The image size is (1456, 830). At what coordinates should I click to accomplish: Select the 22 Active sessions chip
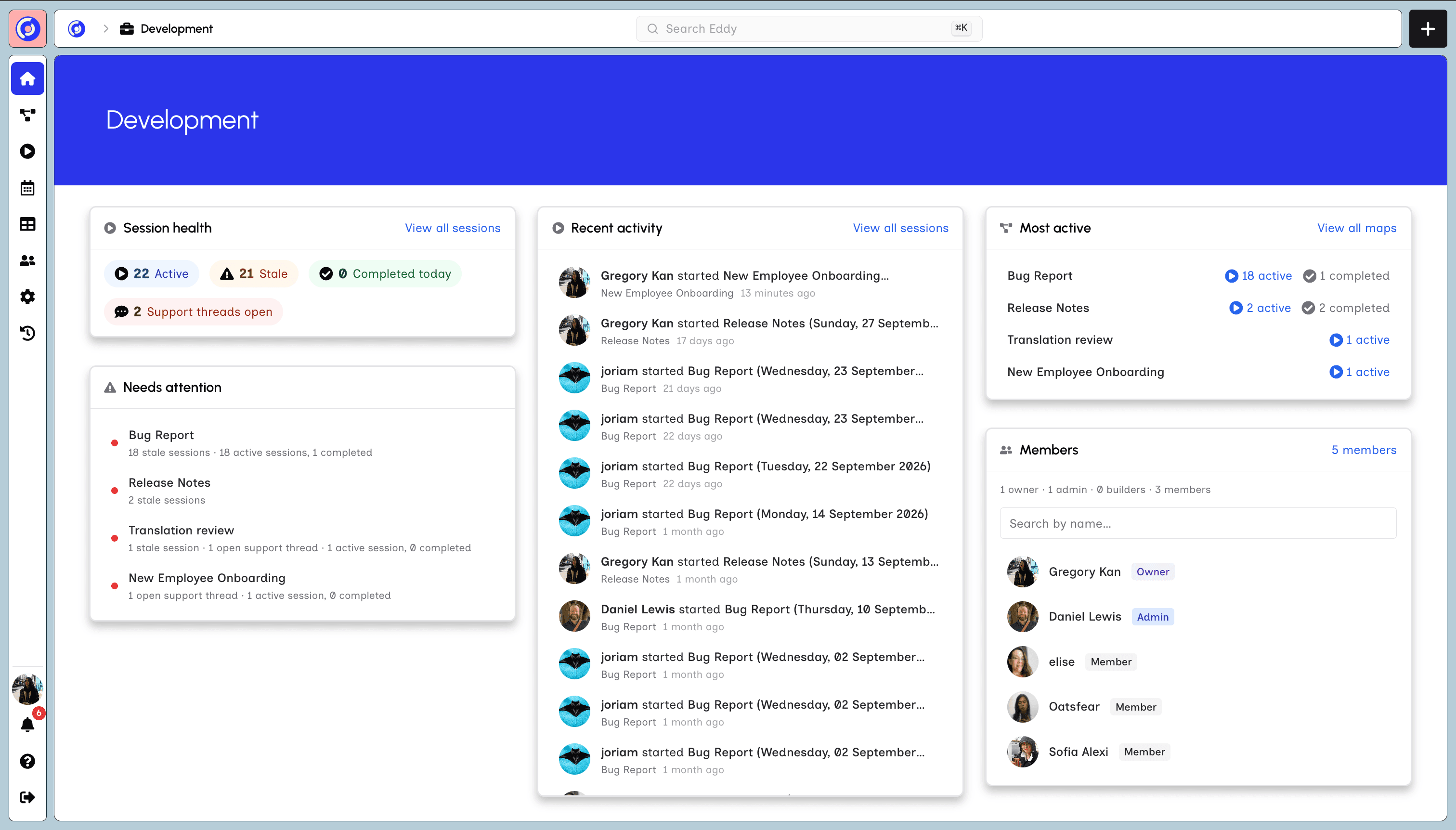(151, 273)
